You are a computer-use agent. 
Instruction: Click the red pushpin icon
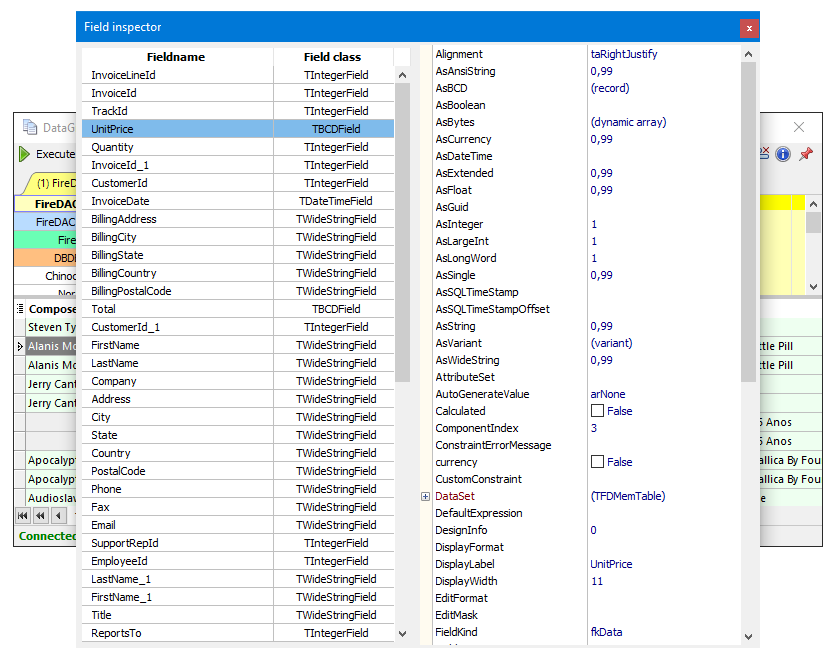(805, 154)
